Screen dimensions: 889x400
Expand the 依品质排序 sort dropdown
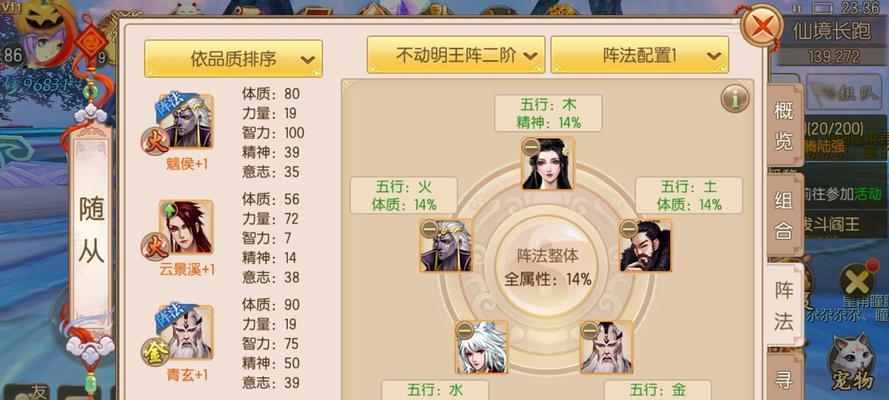[234, 58]
